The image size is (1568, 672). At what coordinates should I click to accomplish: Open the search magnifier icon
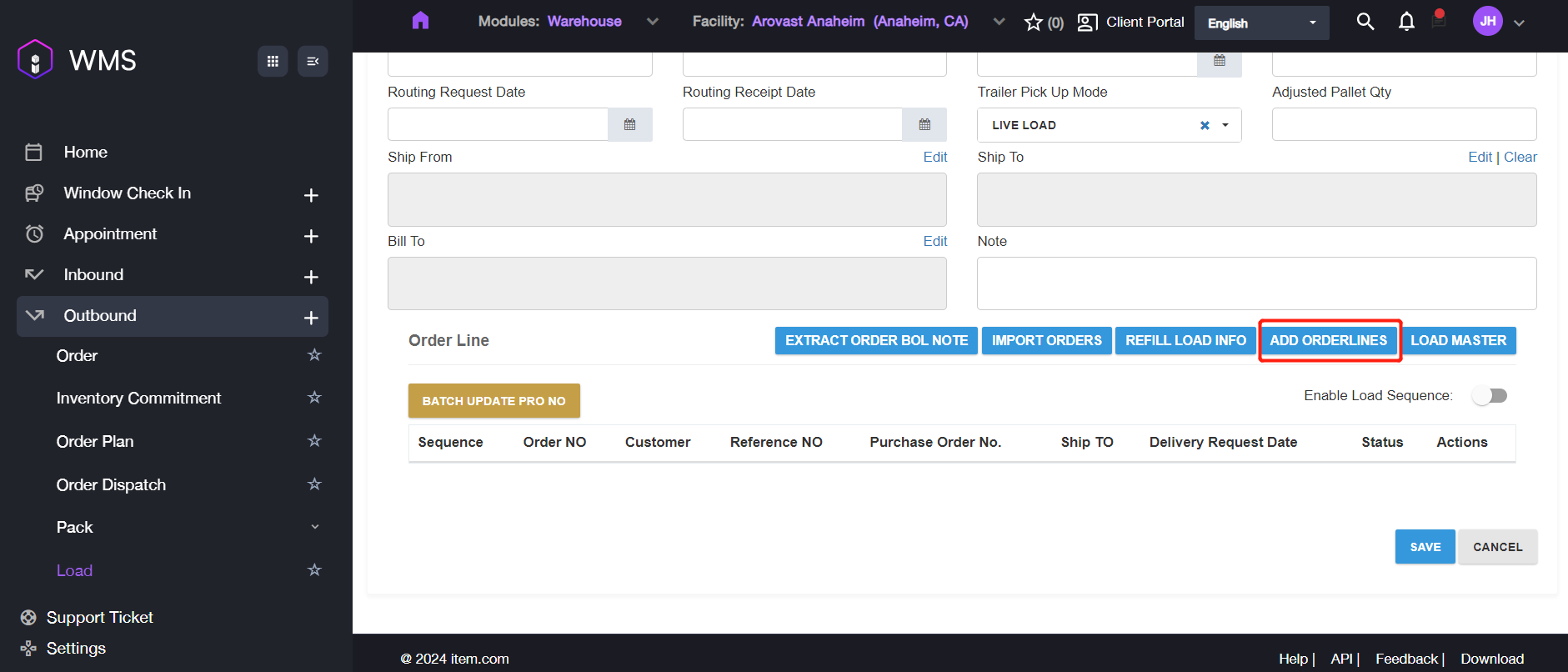tap(1365, 22)
